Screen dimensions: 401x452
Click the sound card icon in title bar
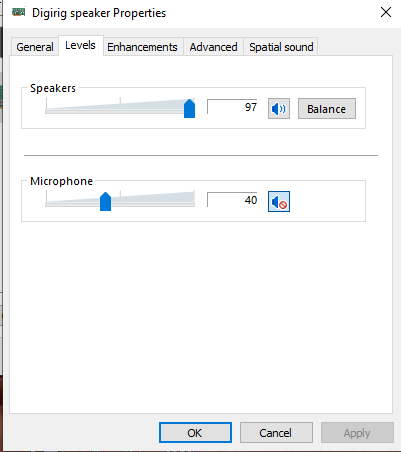(x=19, y=13)
